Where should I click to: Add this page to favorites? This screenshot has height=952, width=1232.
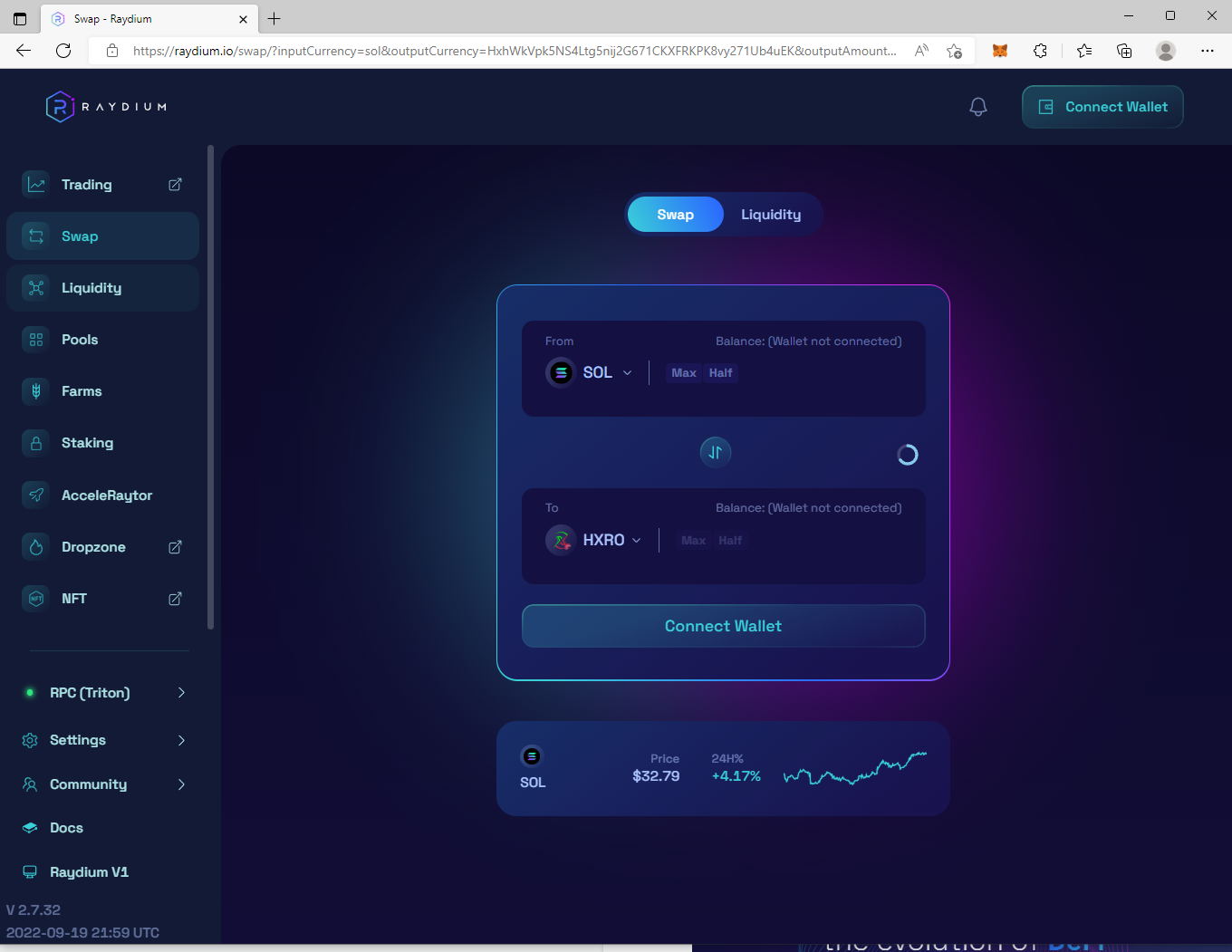pyautogui.click(x=954, y=51)
